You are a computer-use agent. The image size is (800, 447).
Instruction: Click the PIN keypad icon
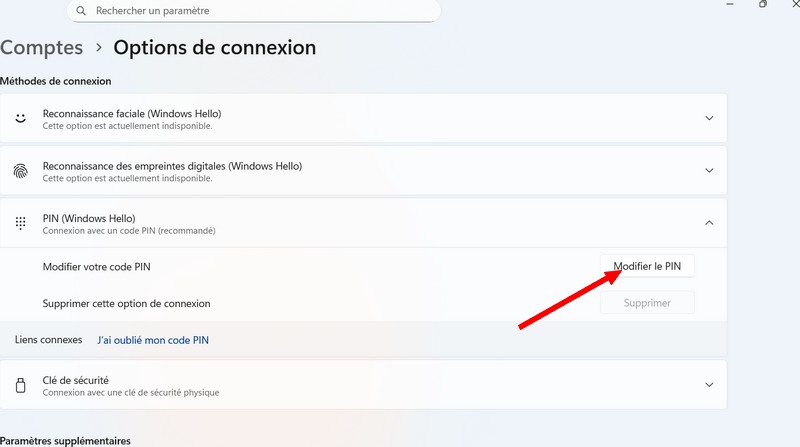click(20, 224)
